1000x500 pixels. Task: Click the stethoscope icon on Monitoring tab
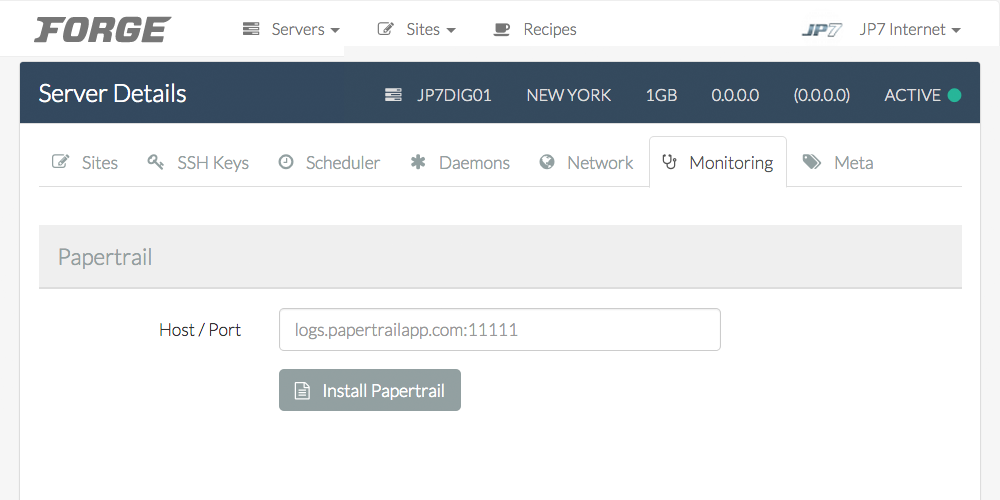(x=669, y=162)
